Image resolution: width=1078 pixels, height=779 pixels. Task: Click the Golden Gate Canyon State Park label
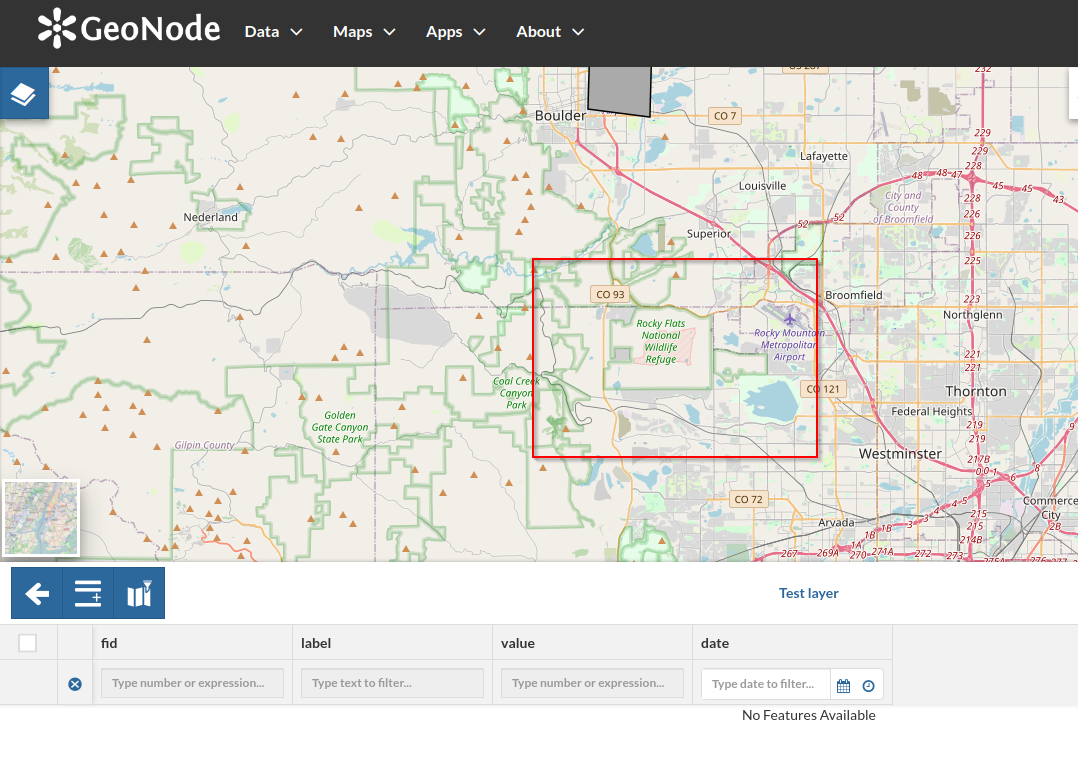340,427
